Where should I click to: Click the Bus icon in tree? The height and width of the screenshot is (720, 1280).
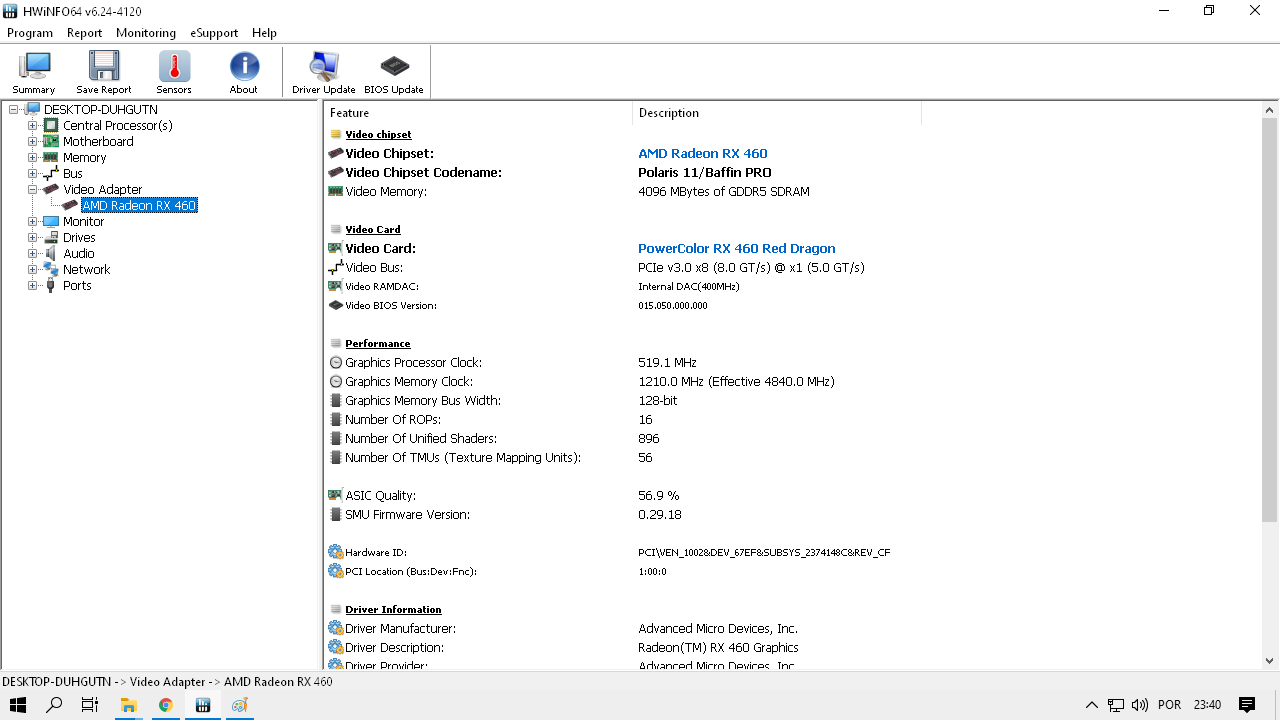[51, 174]
